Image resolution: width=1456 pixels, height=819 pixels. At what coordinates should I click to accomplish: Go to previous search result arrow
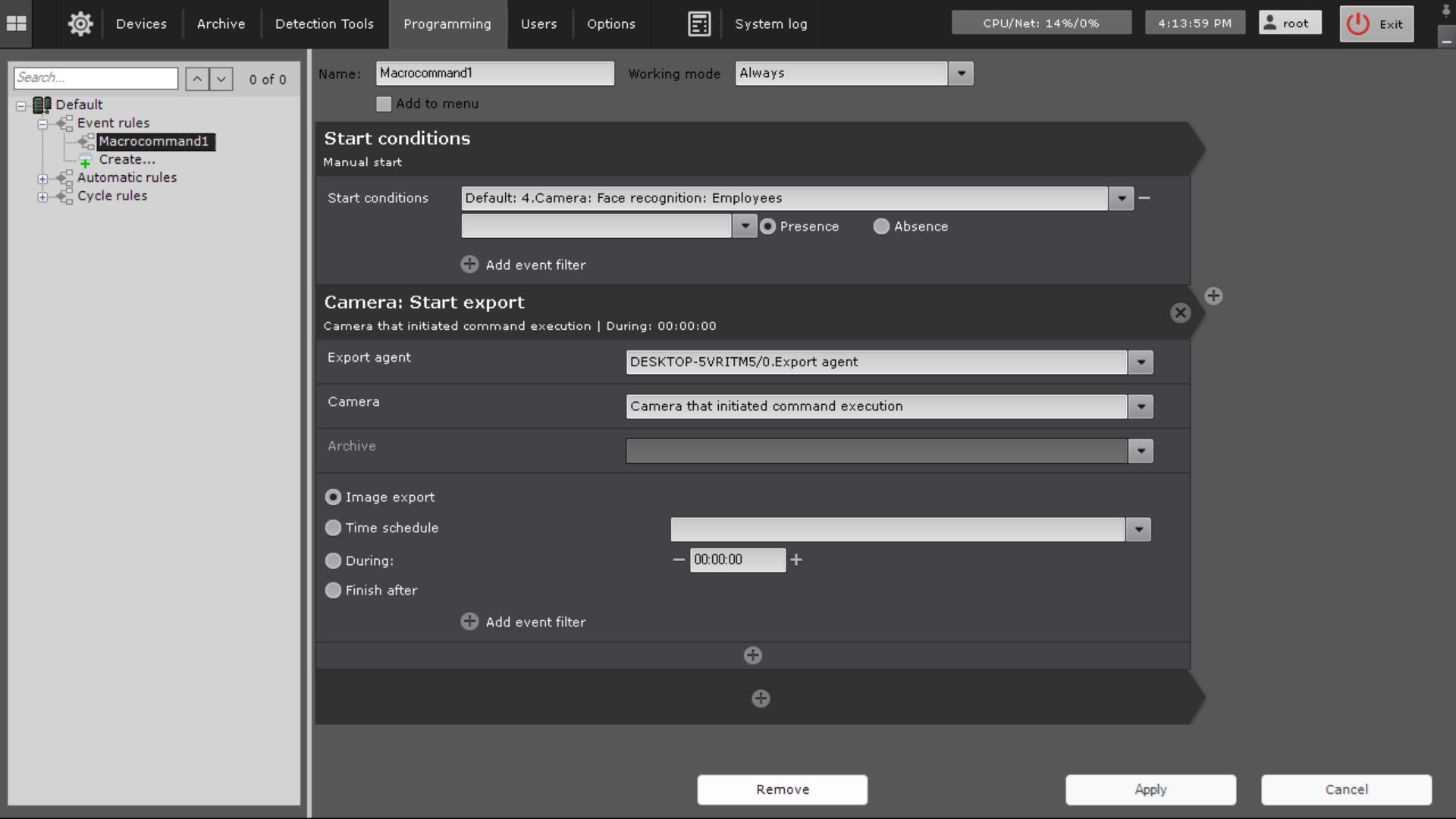197,79
